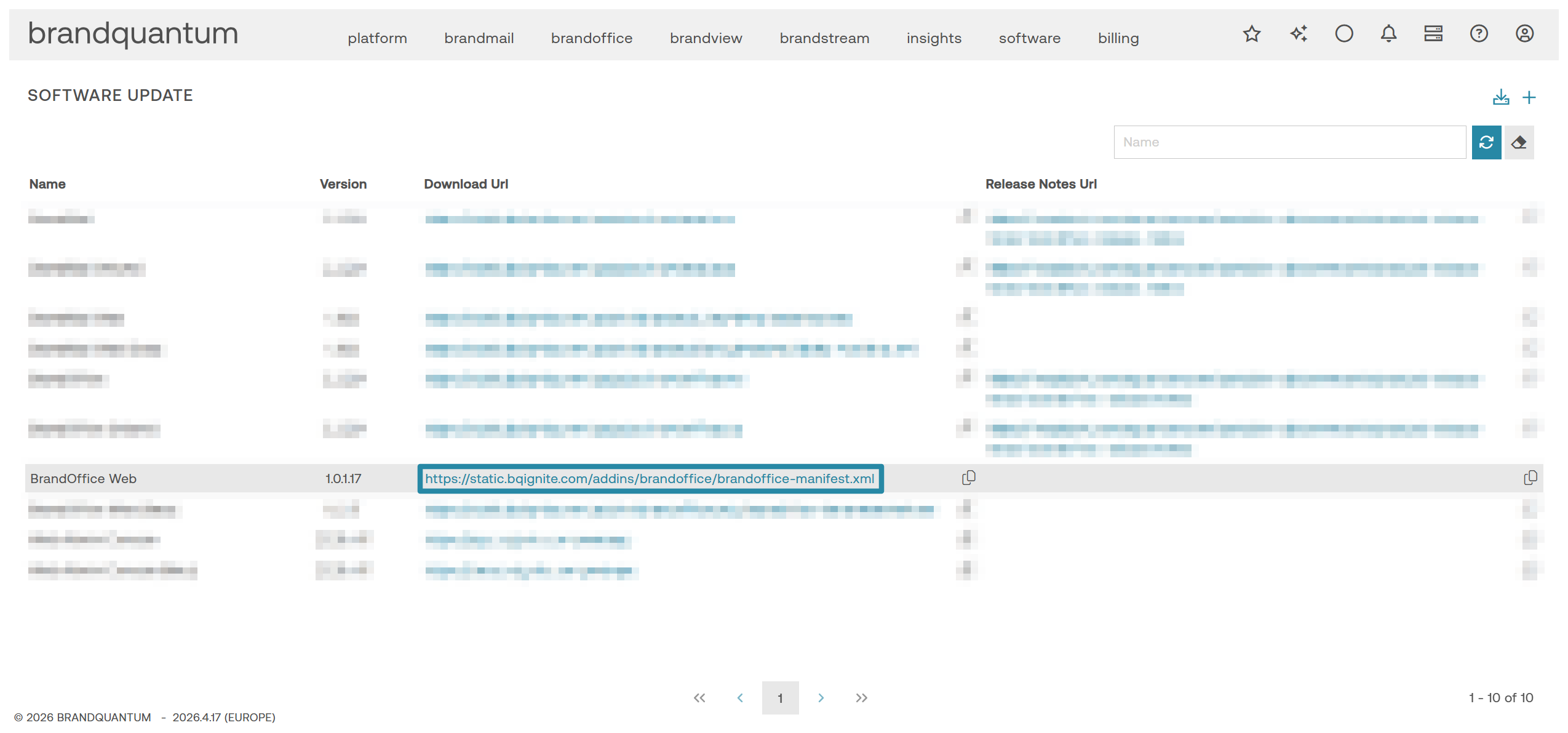Click the favorites star icon

[x=1251, y=33]
